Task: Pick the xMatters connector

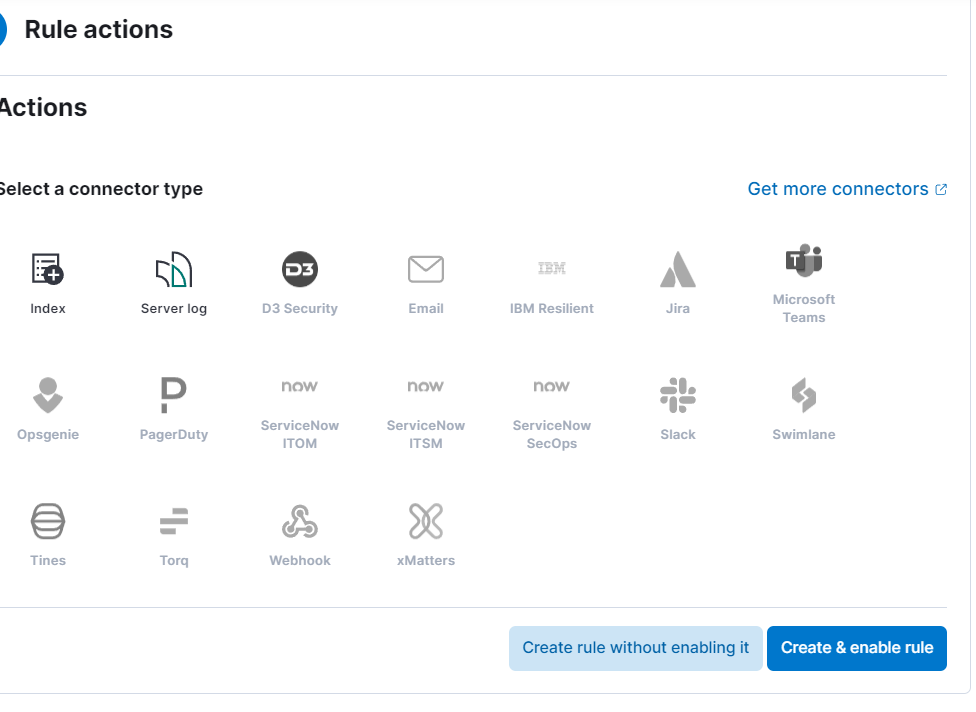Action: click(426, 535)
